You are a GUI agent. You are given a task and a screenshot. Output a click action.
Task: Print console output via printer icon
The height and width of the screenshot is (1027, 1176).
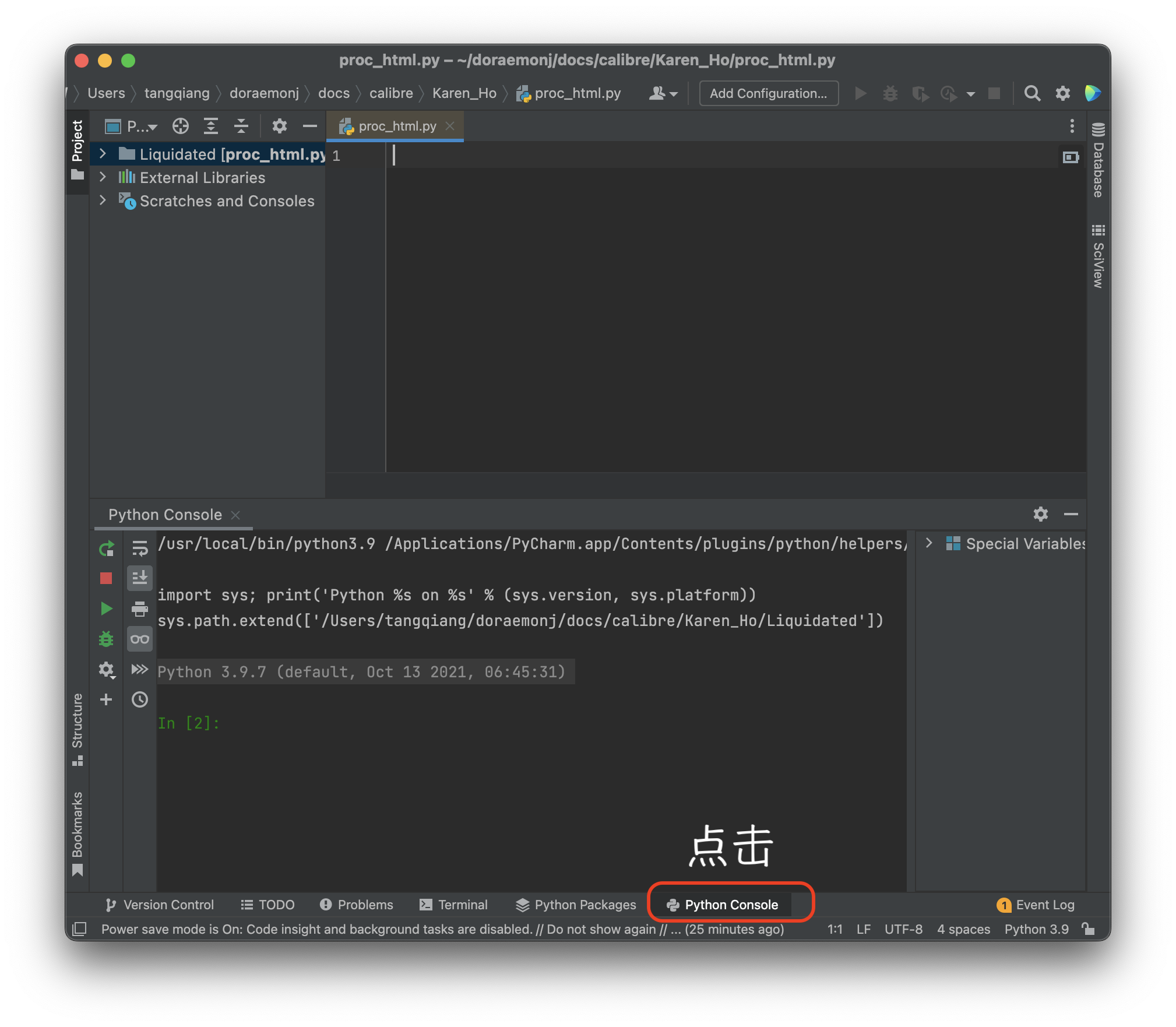pos(140,609)
